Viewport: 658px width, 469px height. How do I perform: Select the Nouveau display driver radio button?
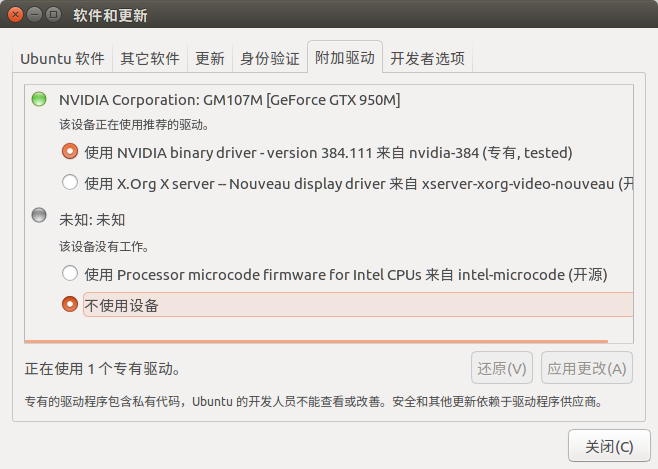70,182
